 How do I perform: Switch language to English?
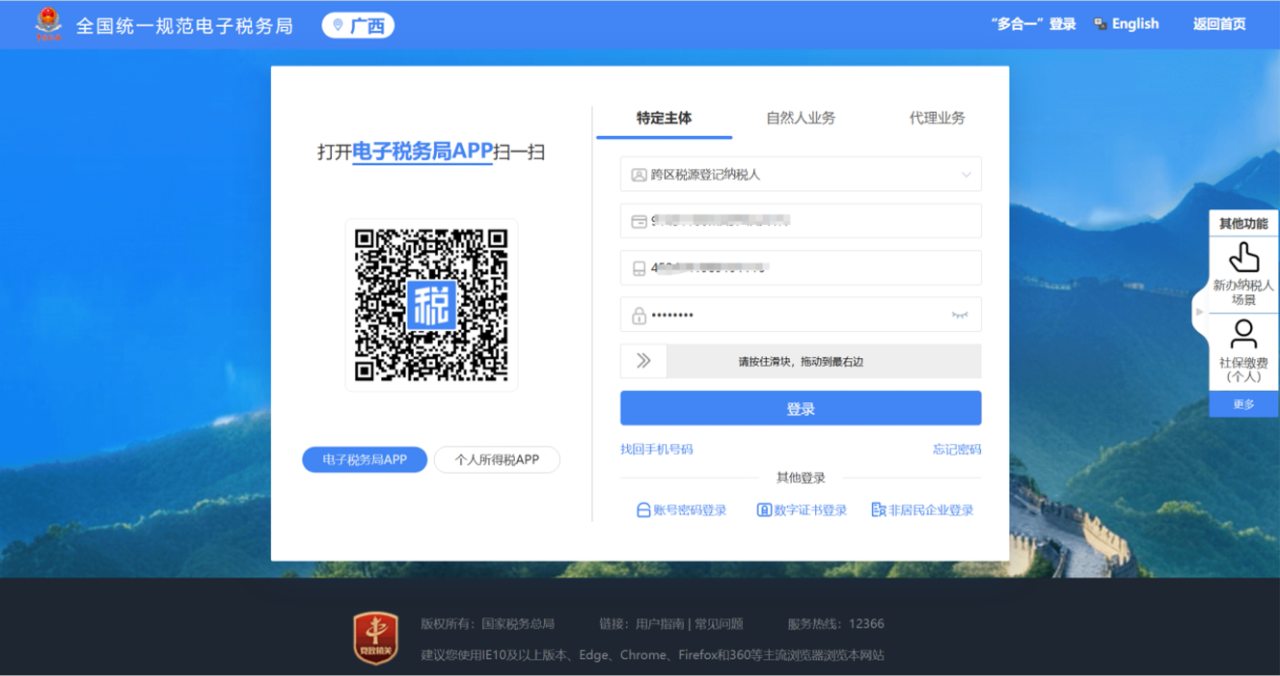click(1126, 24)
